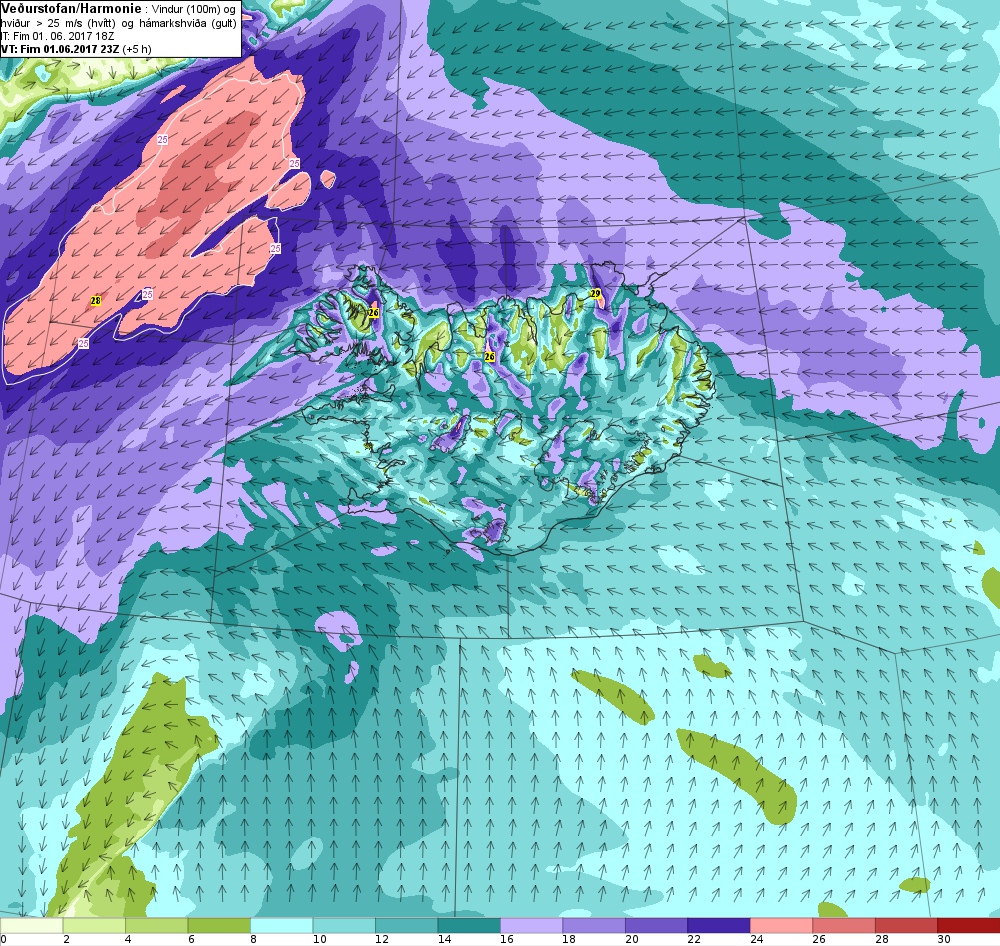
Task: Click the legend scale label '12'
Action: click(x=381, y=939)
